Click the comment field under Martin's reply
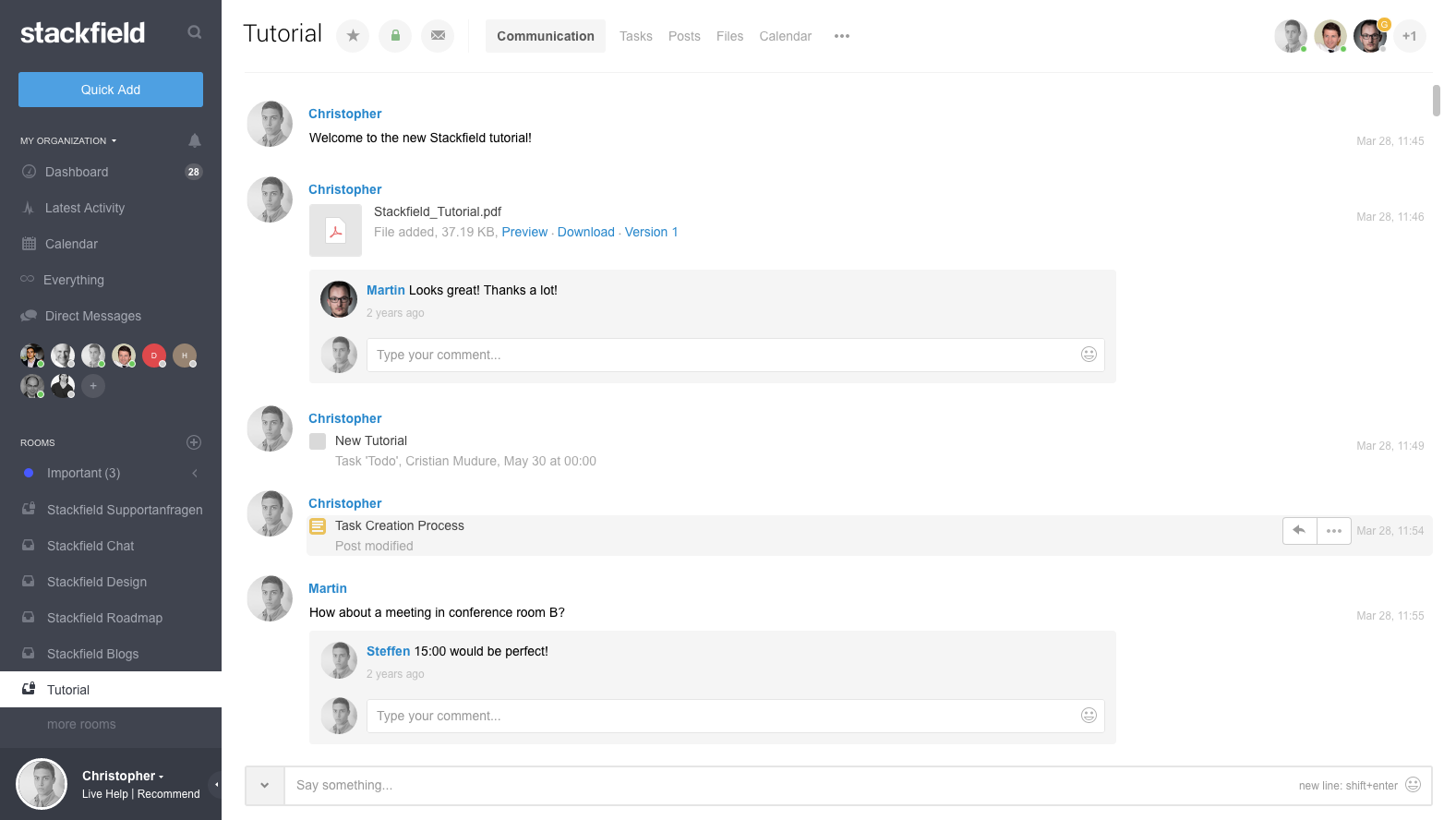Screen dimensions: 1456x820 [x=735, y=355]
